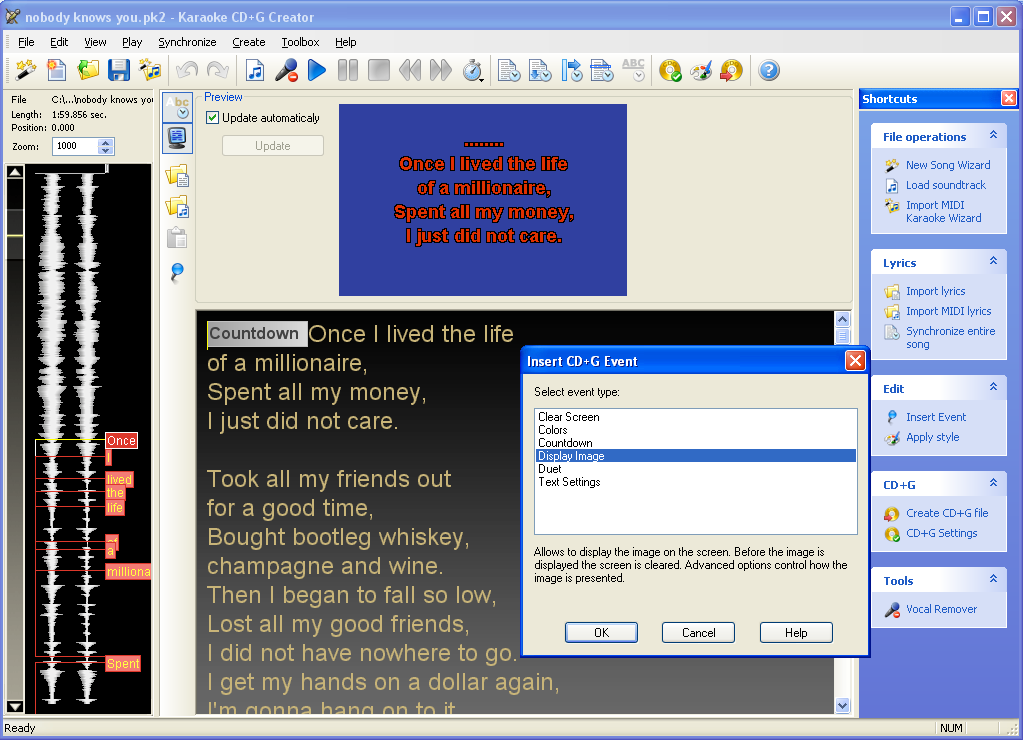
Task: Click the stopwatch timer toolbar icon
Action: point(472,70)
